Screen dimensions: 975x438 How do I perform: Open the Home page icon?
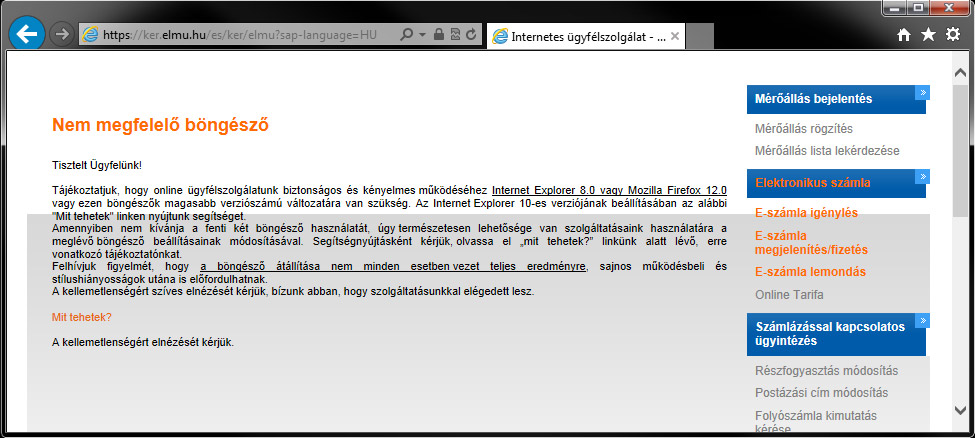pyautogui.click(x=904, y=35)
